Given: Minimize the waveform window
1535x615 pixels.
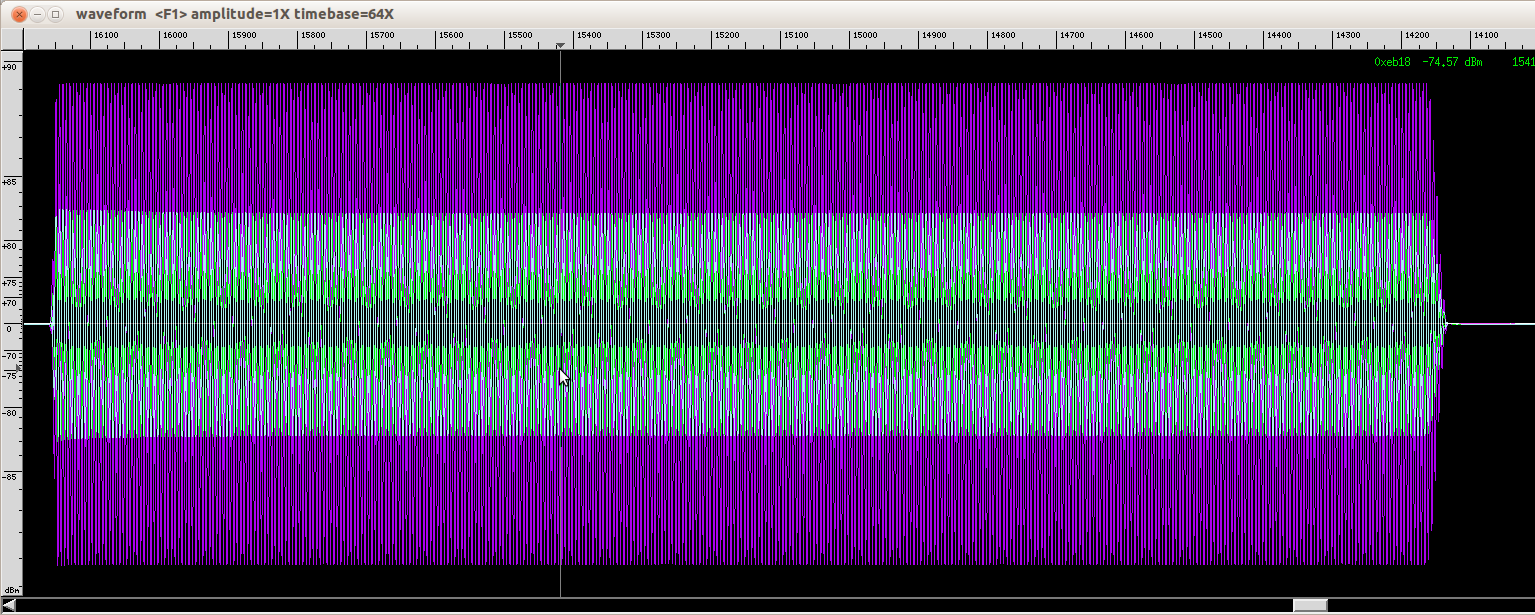Looking at the screenshot, I should [37, 14].
